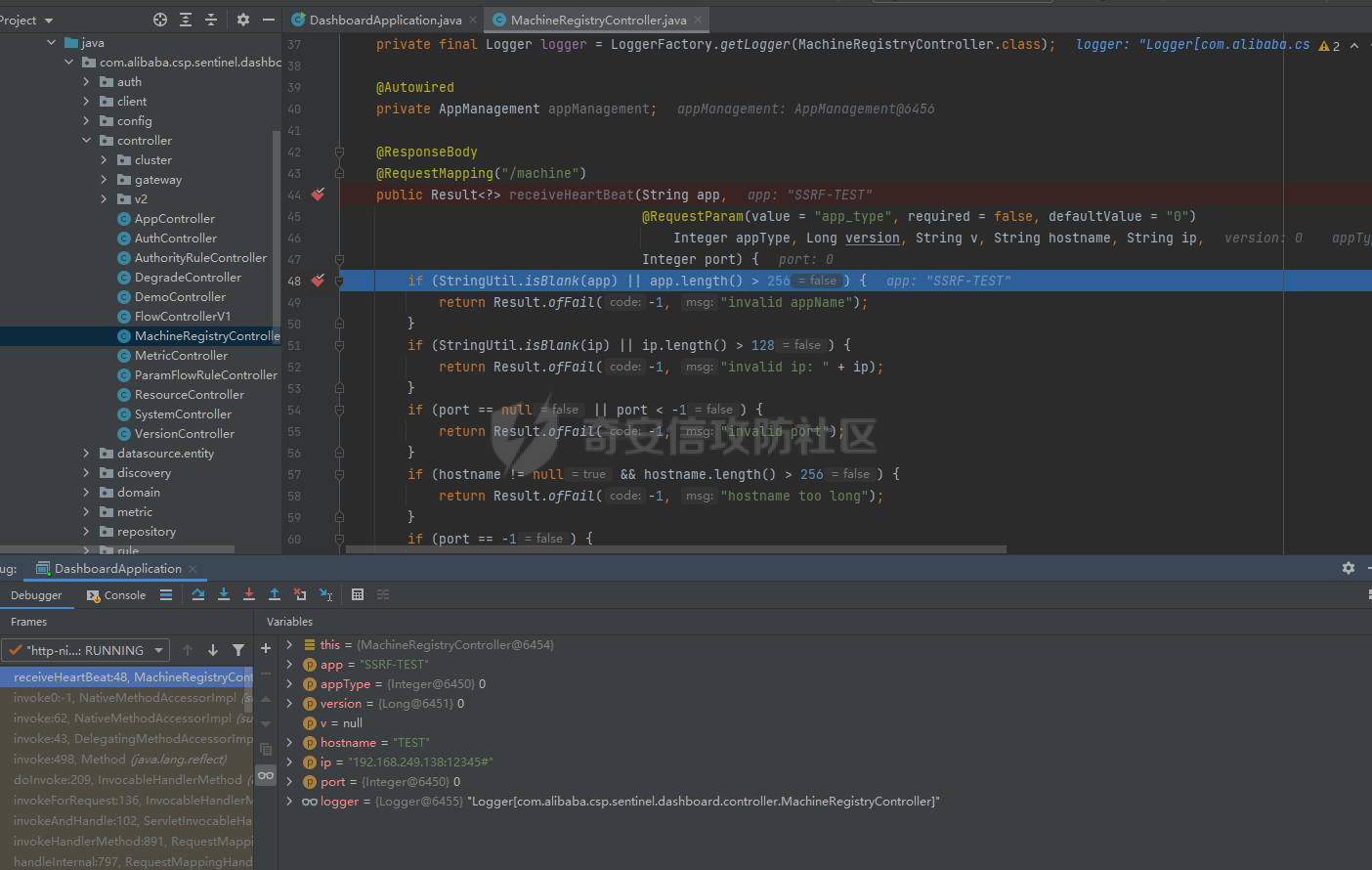
Task: Collapse the java source folder
Action: click(52, 43)
